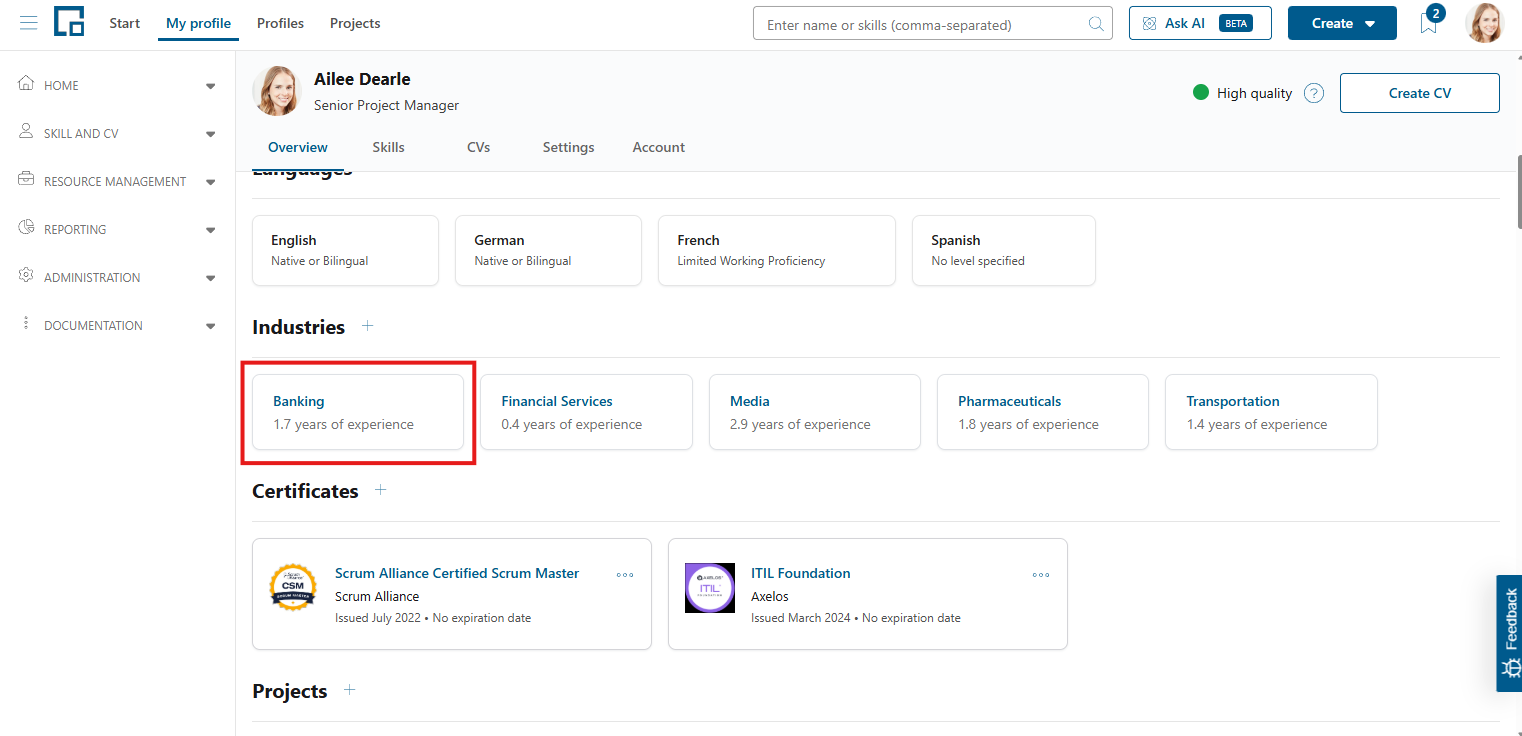Click the High quality help question icon

(1314, 93)
